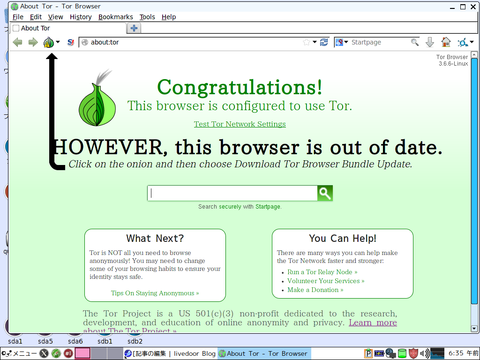Select the About Tor tab
Screen dimensions: 480x360
click(68, 28)
